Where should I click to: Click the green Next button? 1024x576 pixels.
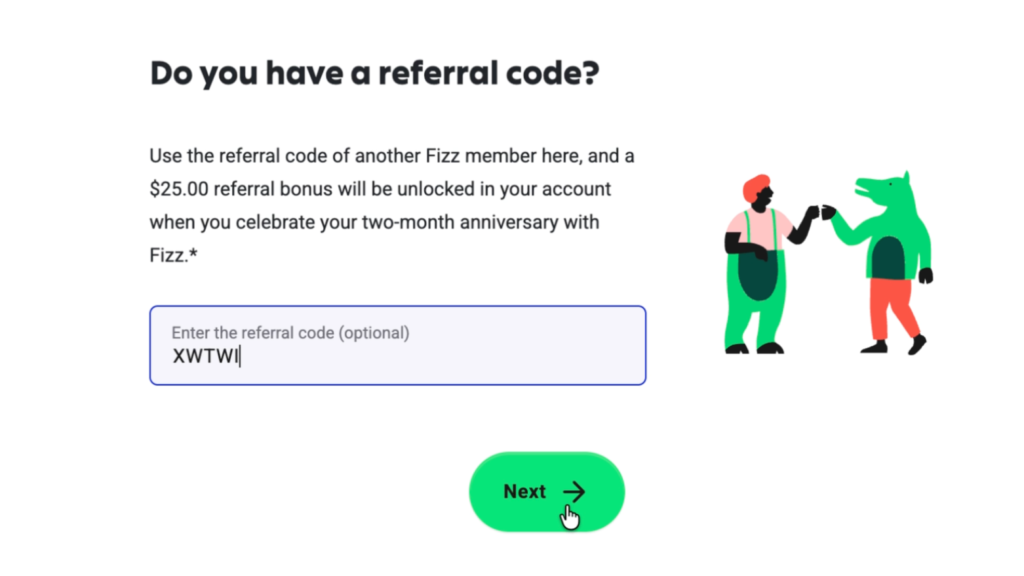(546, 491)
